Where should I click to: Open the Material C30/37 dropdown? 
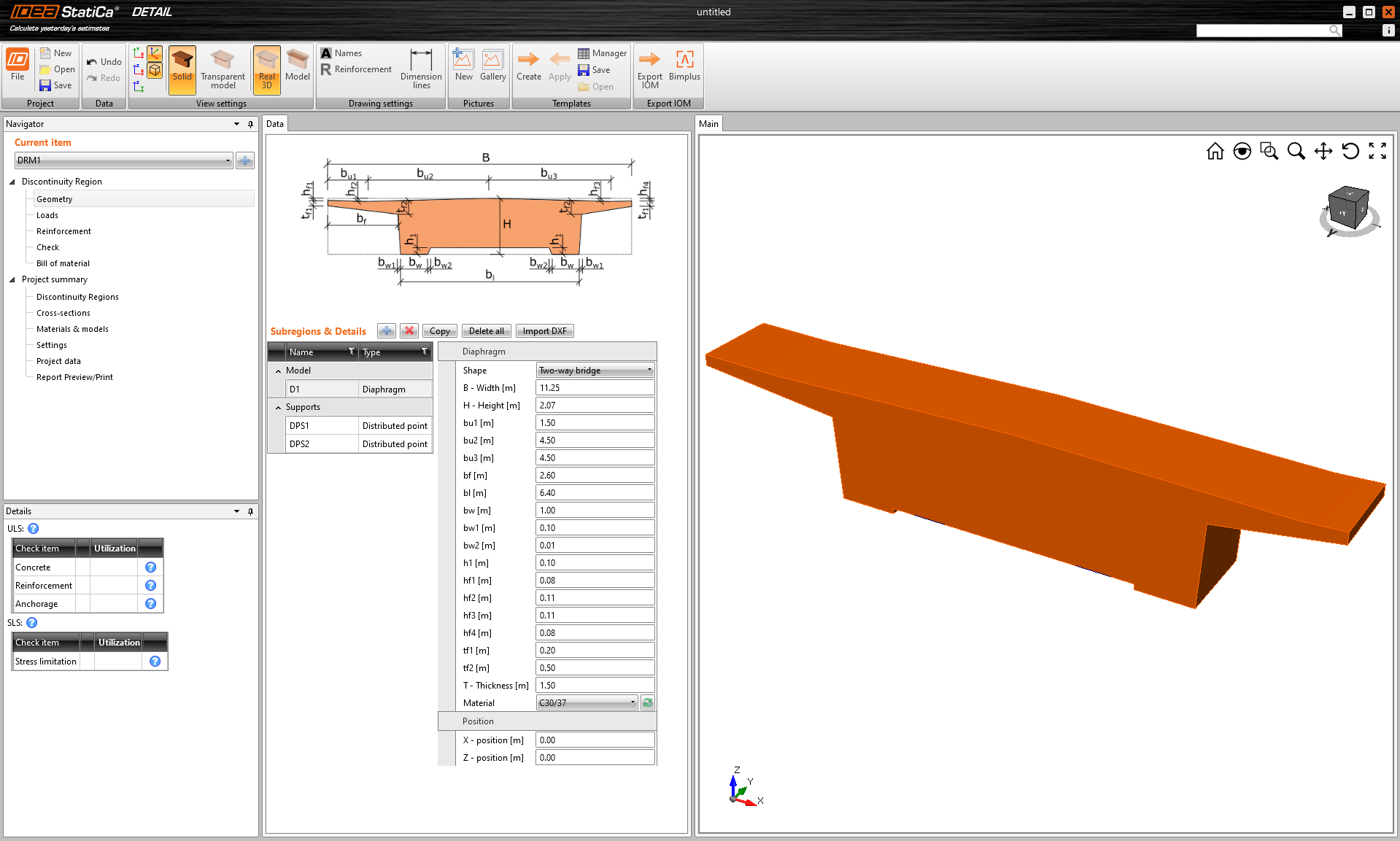pos(587,703)
